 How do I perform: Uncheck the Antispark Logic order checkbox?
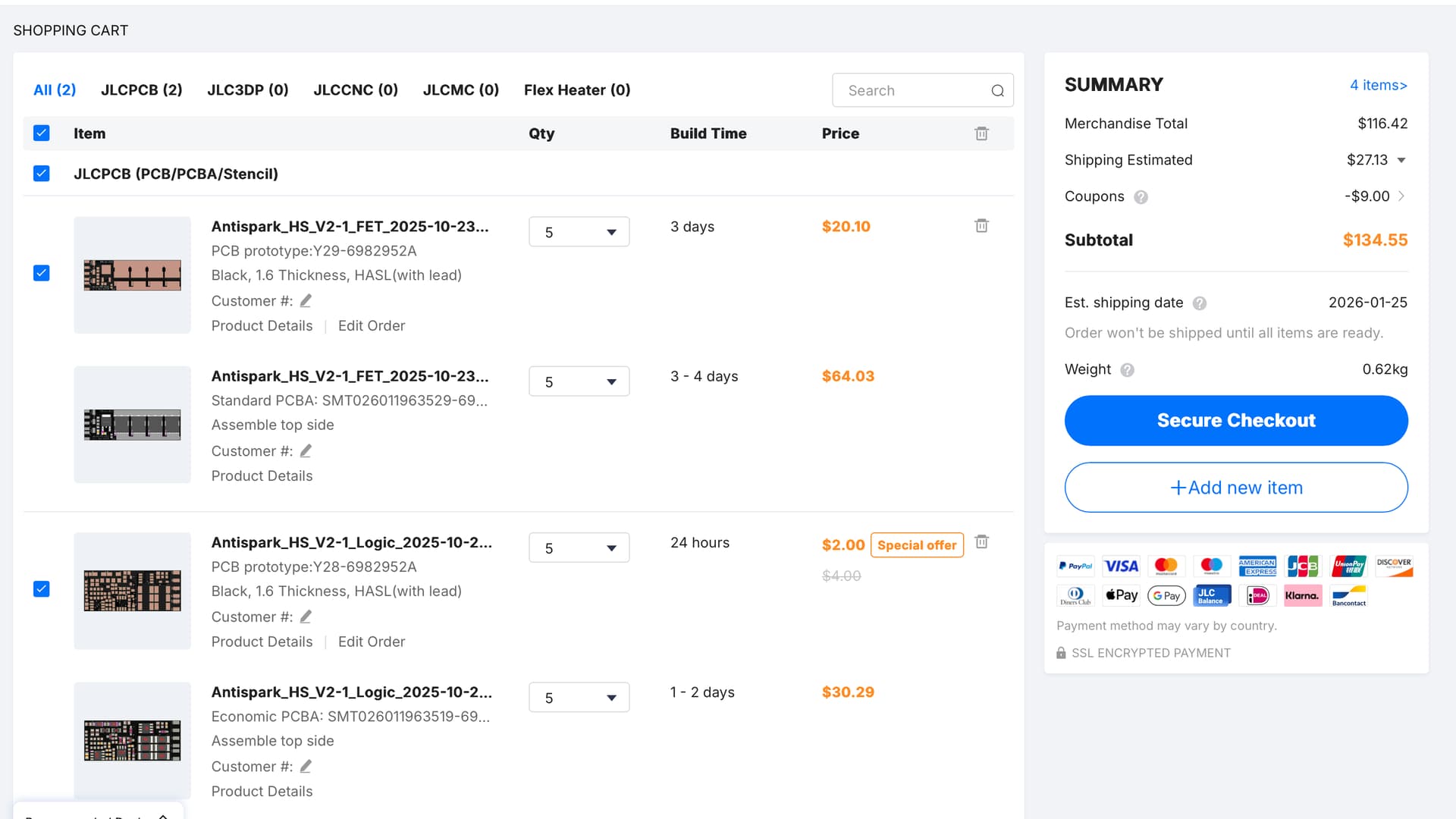pyautogui.click(x=42, y=589)
